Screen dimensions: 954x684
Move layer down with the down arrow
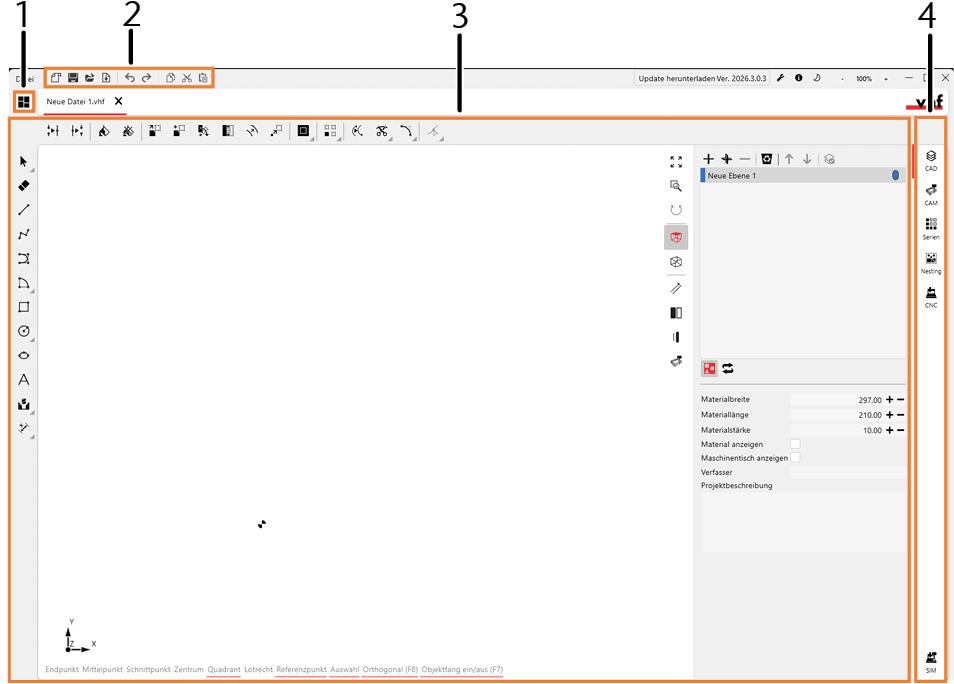807,159
